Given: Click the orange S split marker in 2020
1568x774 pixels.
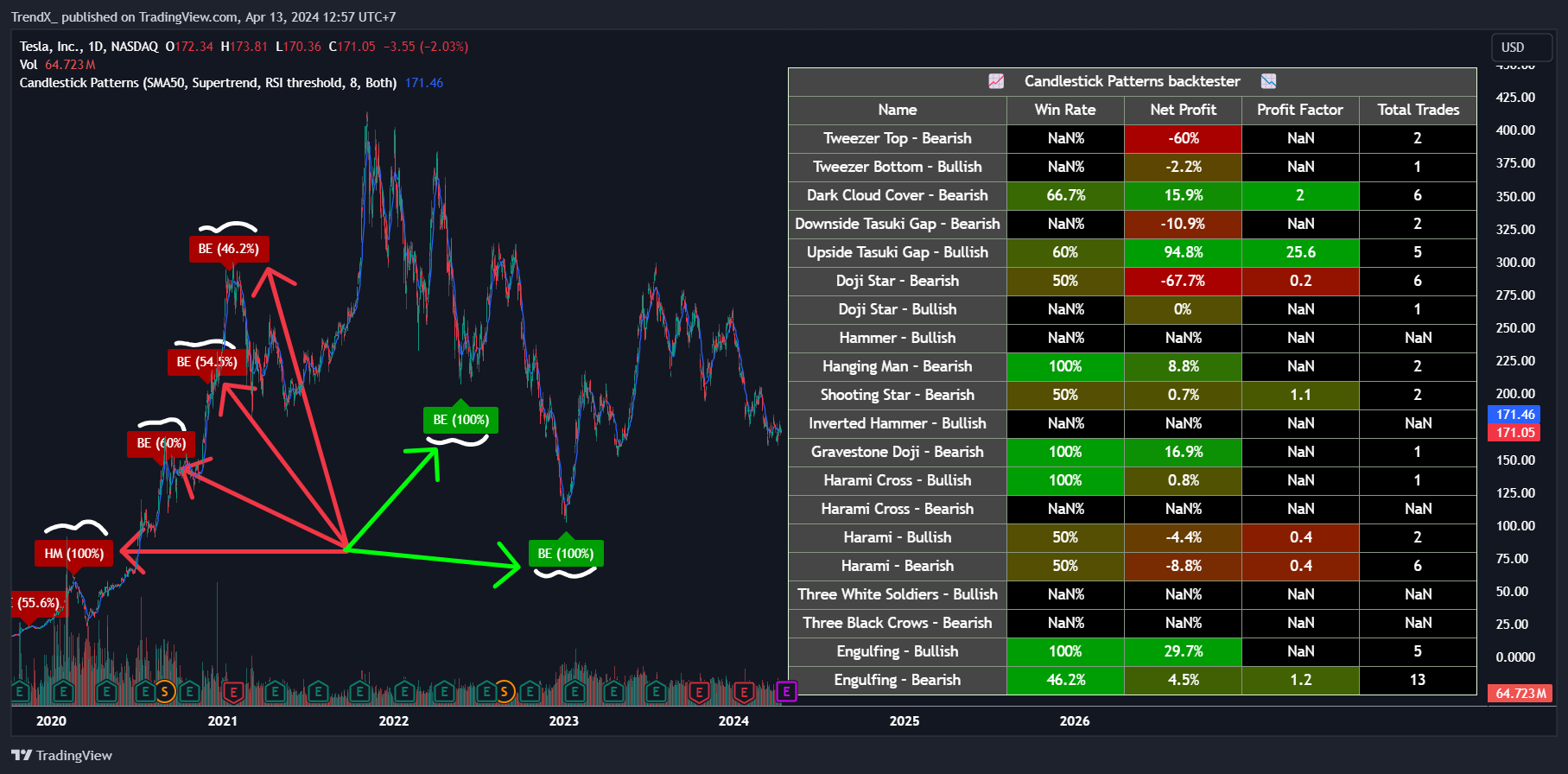Looking at the screenshot, I should (x=164, y=691).
